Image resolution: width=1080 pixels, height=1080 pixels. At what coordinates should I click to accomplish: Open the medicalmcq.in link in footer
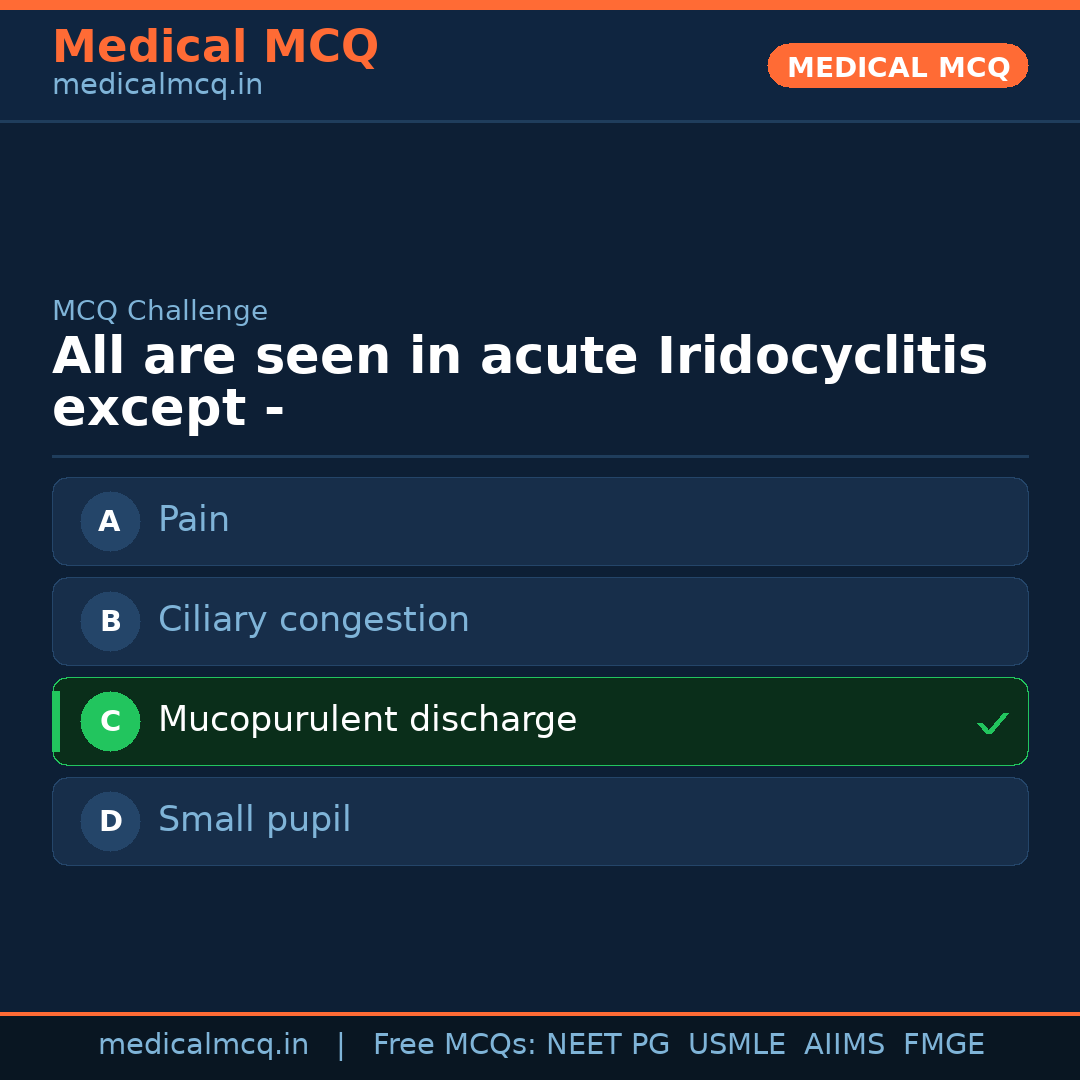click(203, 1045)
